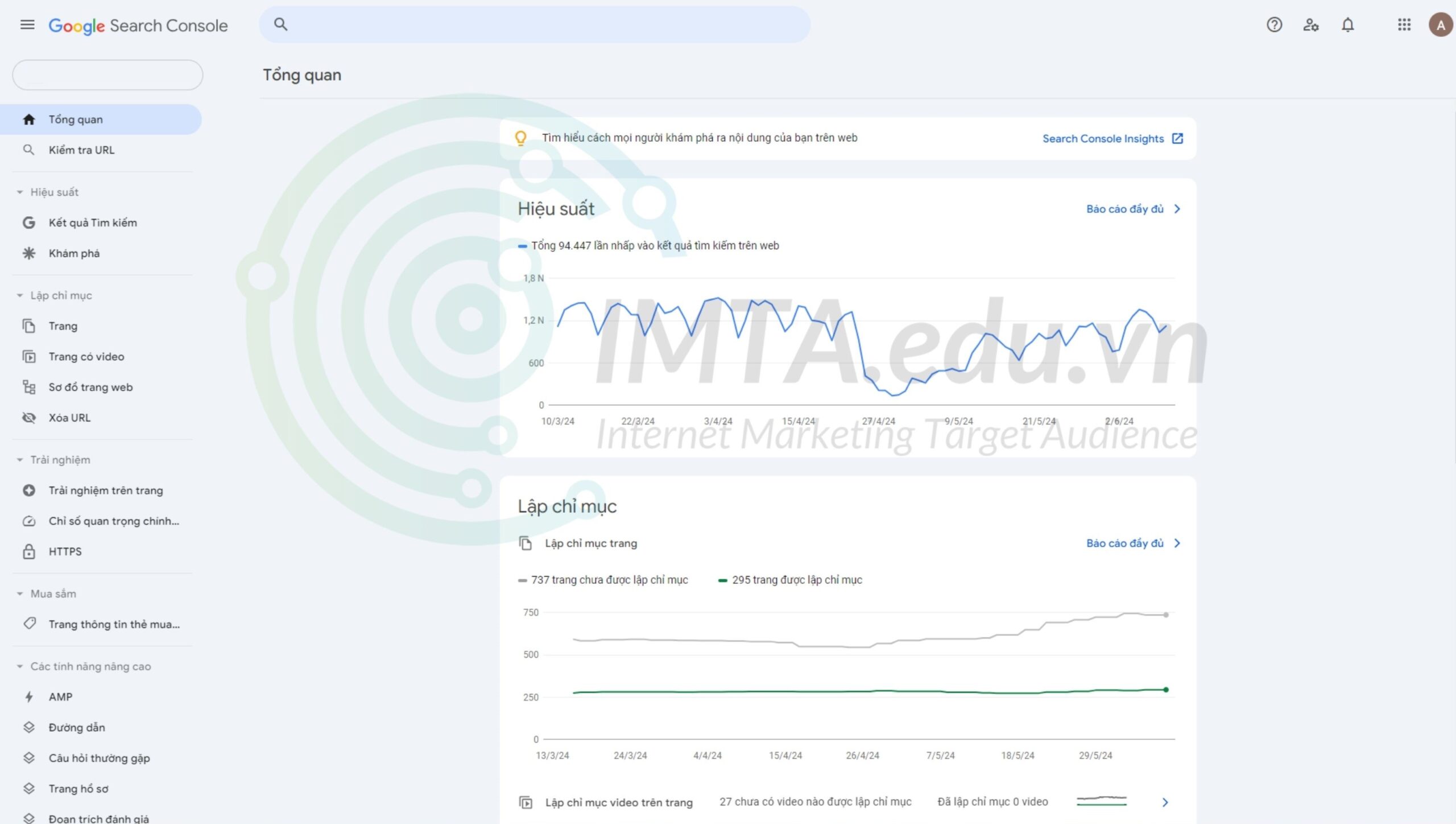Open Xóa URL menu item
Image resolution: width=1456 pixels, height=824 pixels.
[101, 418]
